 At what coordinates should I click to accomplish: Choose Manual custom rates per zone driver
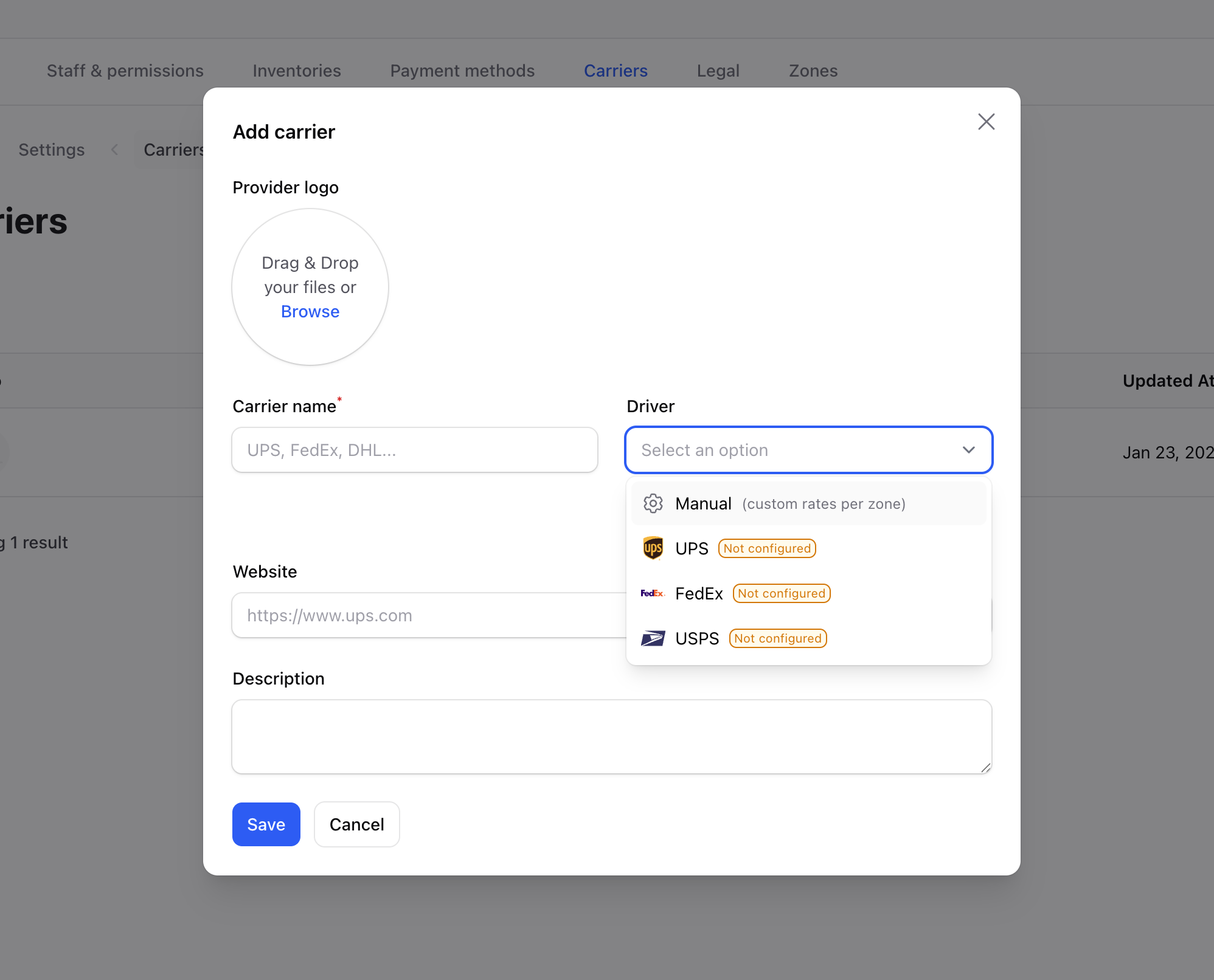pos(703,503)
